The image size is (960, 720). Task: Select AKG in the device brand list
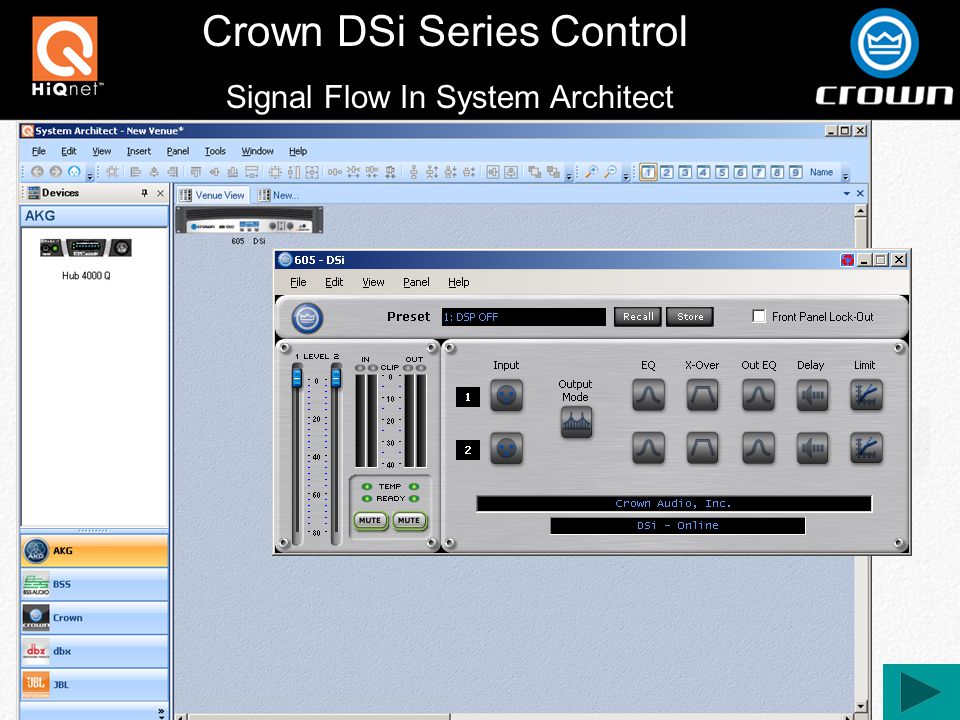[94, 550]
